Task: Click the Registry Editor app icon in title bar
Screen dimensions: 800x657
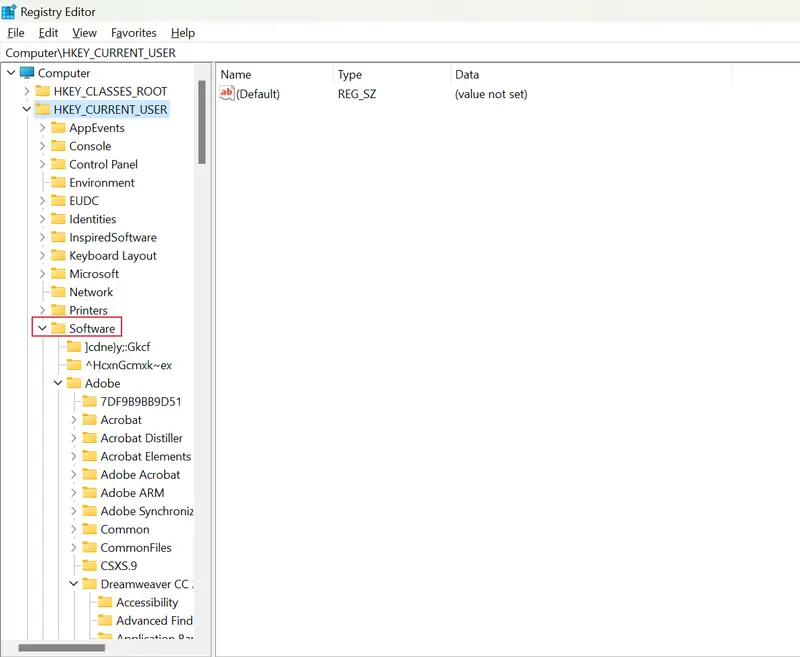Action: pyautogui.click(x=9, y=12)
